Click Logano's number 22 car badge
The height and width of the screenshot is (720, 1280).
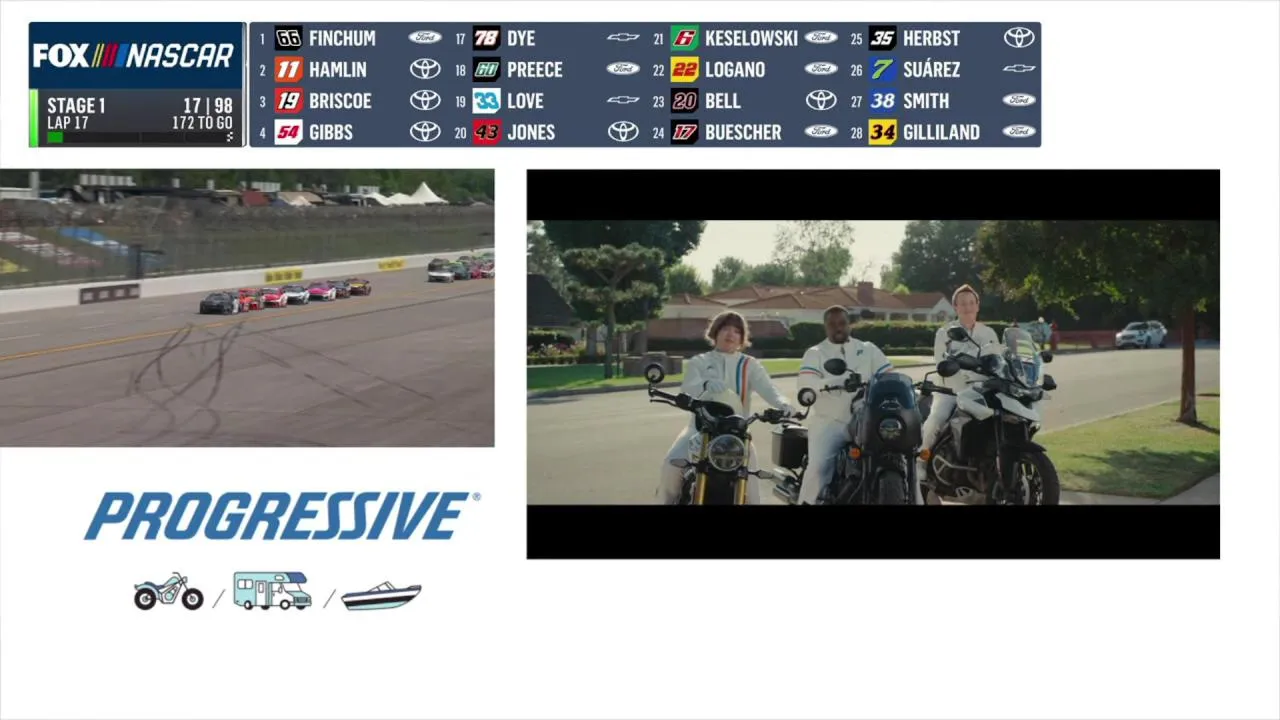pos(684,69)
